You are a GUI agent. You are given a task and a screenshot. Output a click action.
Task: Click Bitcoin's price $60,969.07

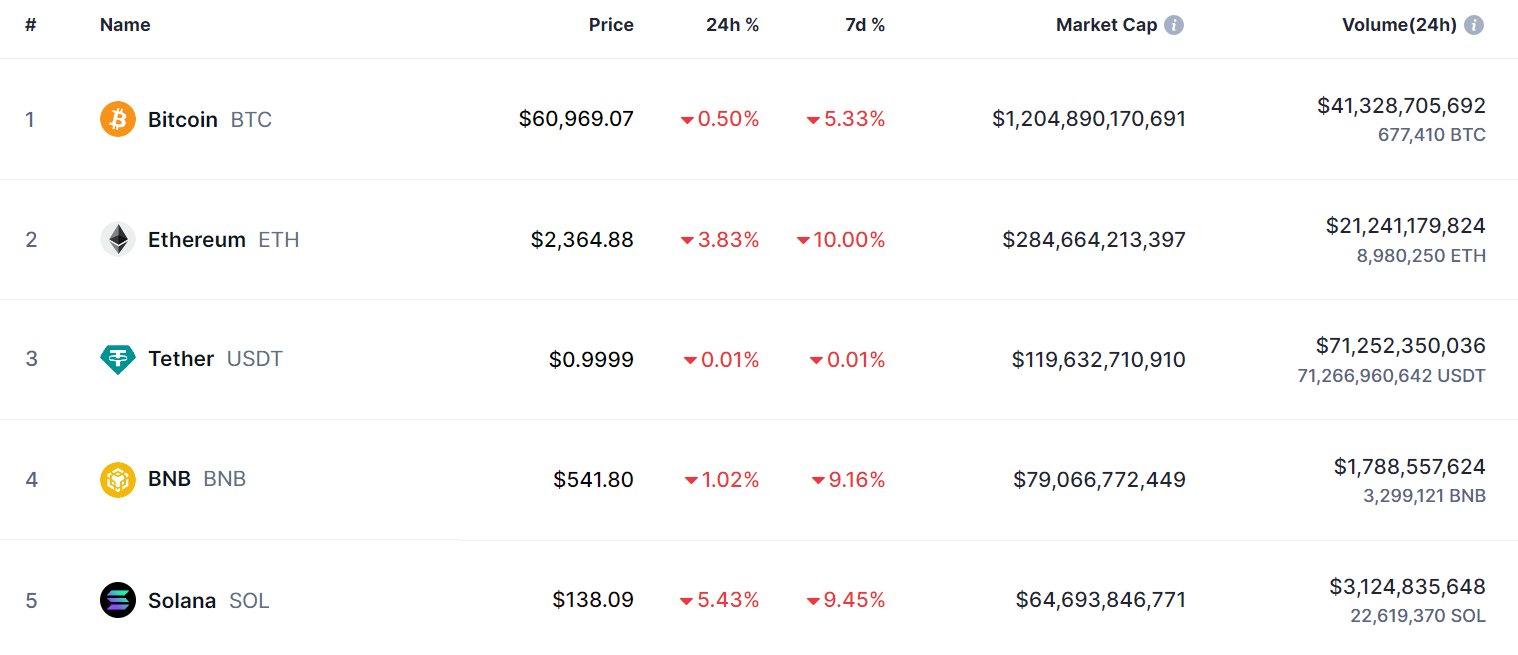(576, 119)
